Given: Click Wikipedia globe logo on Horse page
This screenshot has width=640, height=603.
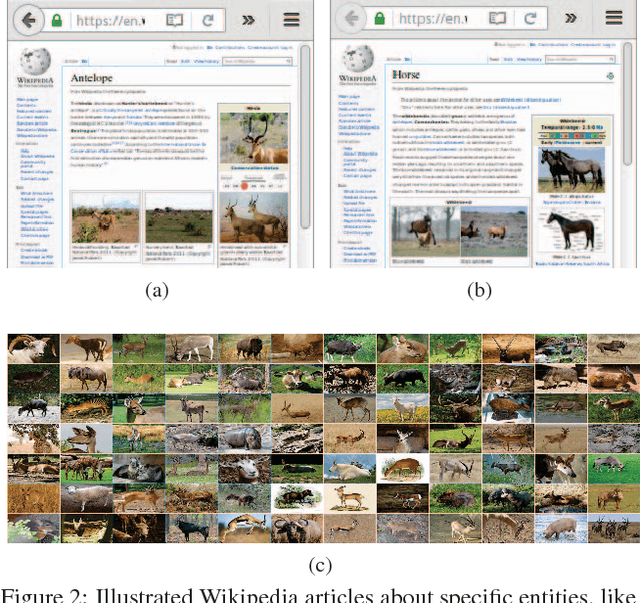Looking at the screenshot, I should (358, 58).
